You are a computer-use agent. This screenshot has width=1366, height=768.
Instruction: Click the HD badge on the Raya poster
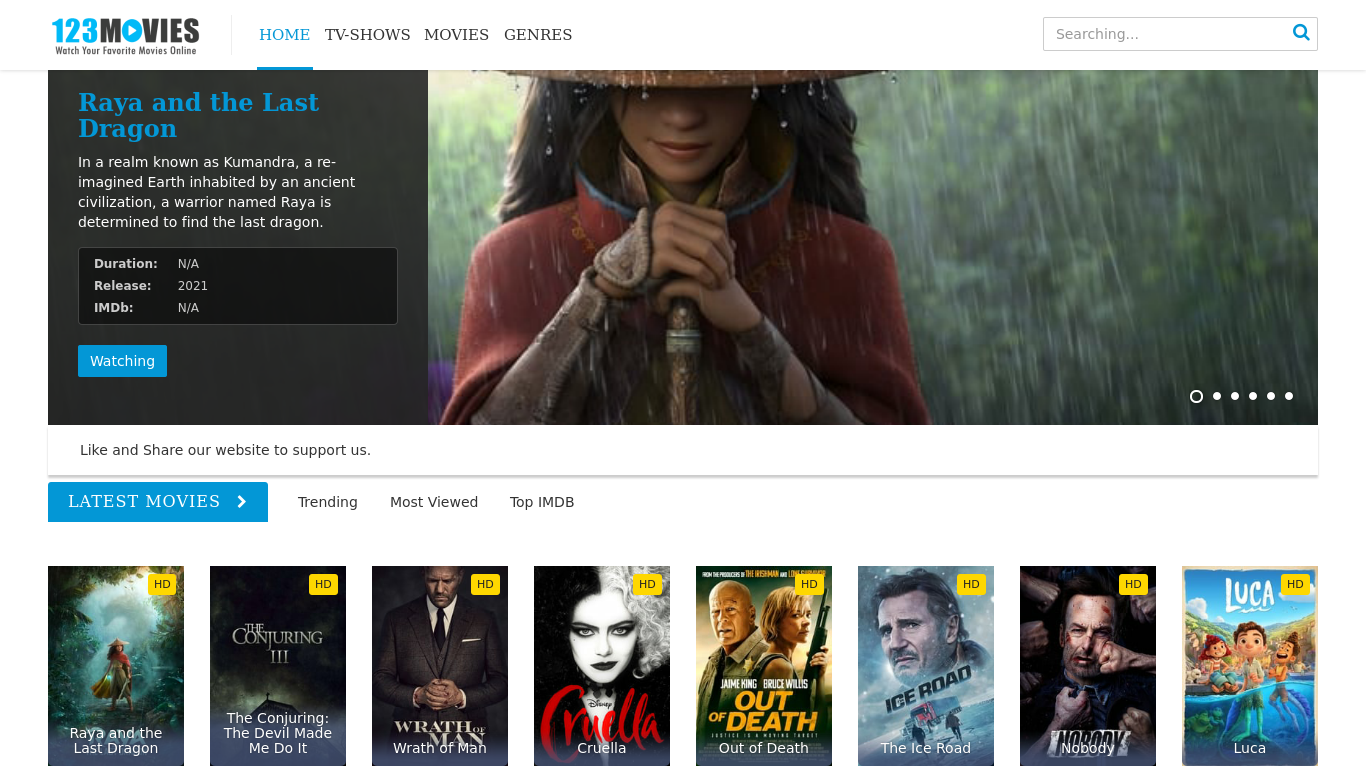(x=162, y=584)
